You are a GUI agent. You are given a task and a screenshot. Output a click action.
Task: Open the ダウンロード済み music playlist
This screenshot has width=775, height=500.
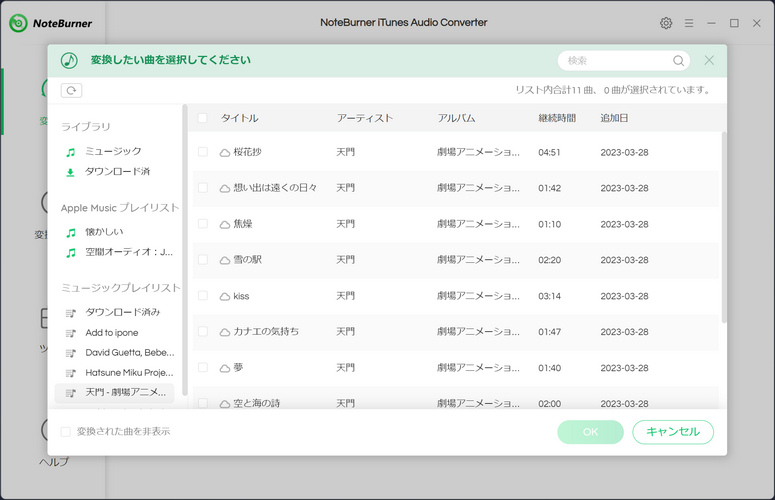pyautogui.click(x=123, y=312)
